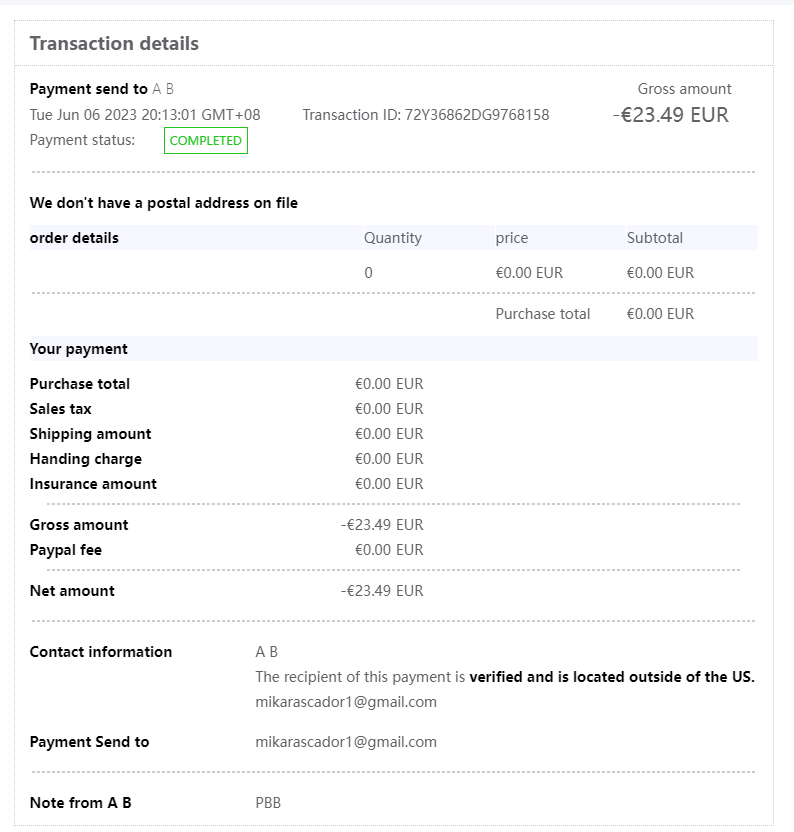Click the transaction date Tue Jun 06 2023
Screen dimensions: 794x832
(145, 115)
